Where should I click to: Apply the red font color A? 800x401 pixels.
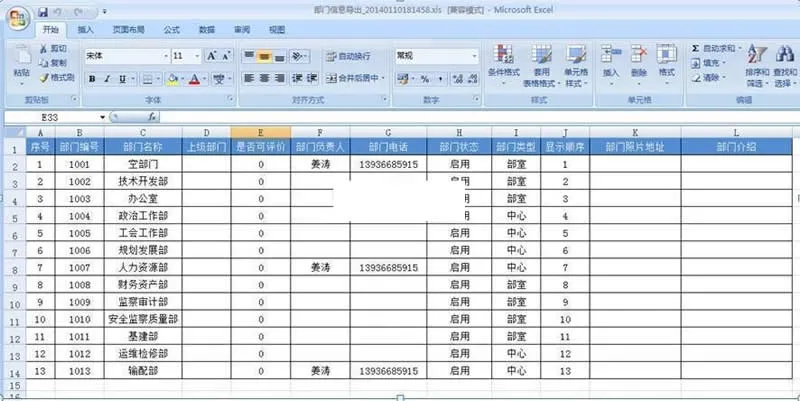pyautogui.click(x=194, y=79)
